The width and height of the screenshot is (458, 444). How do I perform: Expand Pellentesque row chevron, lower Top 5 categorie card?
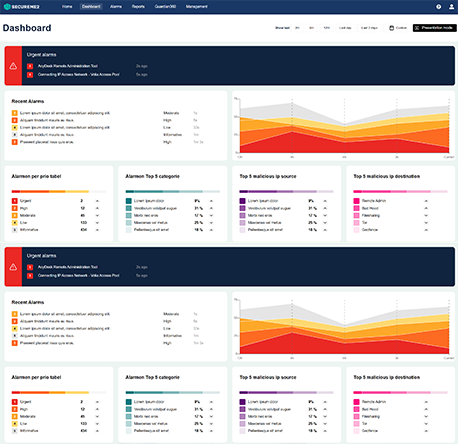[x=211, y=431]
